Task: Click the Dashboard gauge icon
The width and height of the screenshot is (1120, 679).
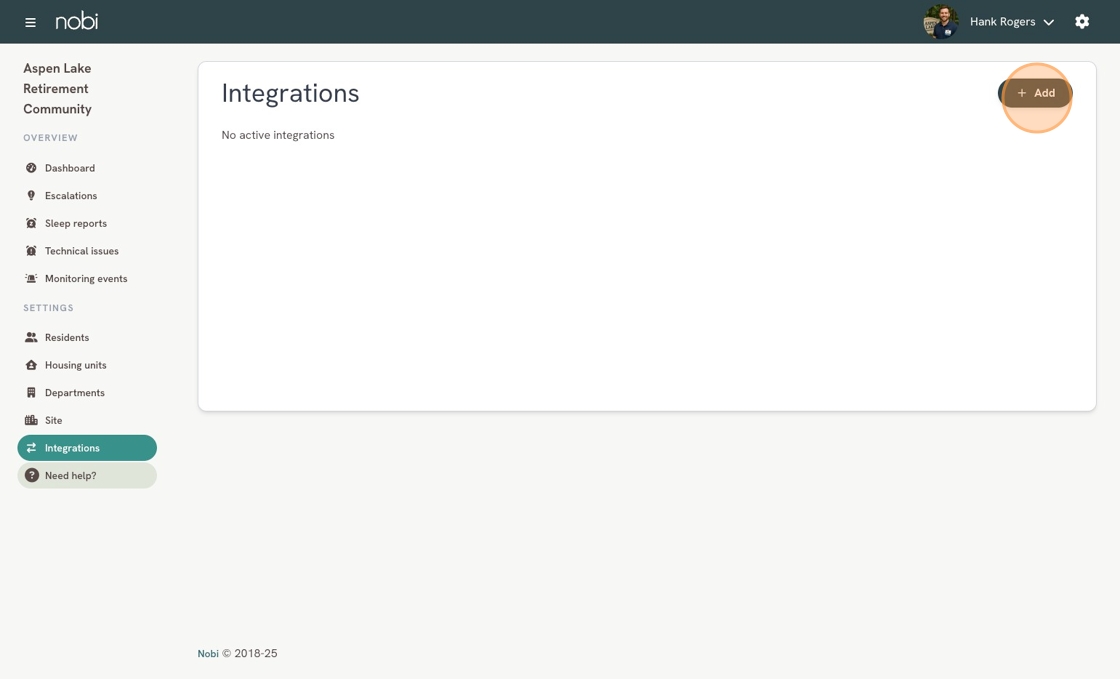Action: coord(31,168)
